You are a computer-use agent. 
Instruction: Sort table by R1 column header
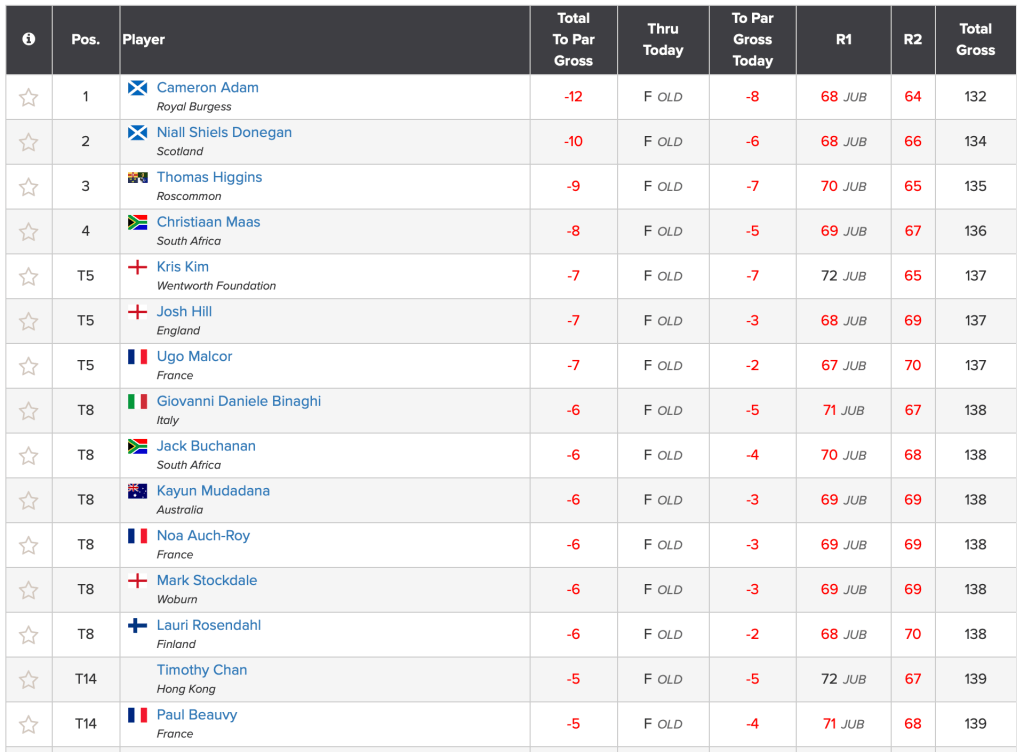(x=843, y=39)
